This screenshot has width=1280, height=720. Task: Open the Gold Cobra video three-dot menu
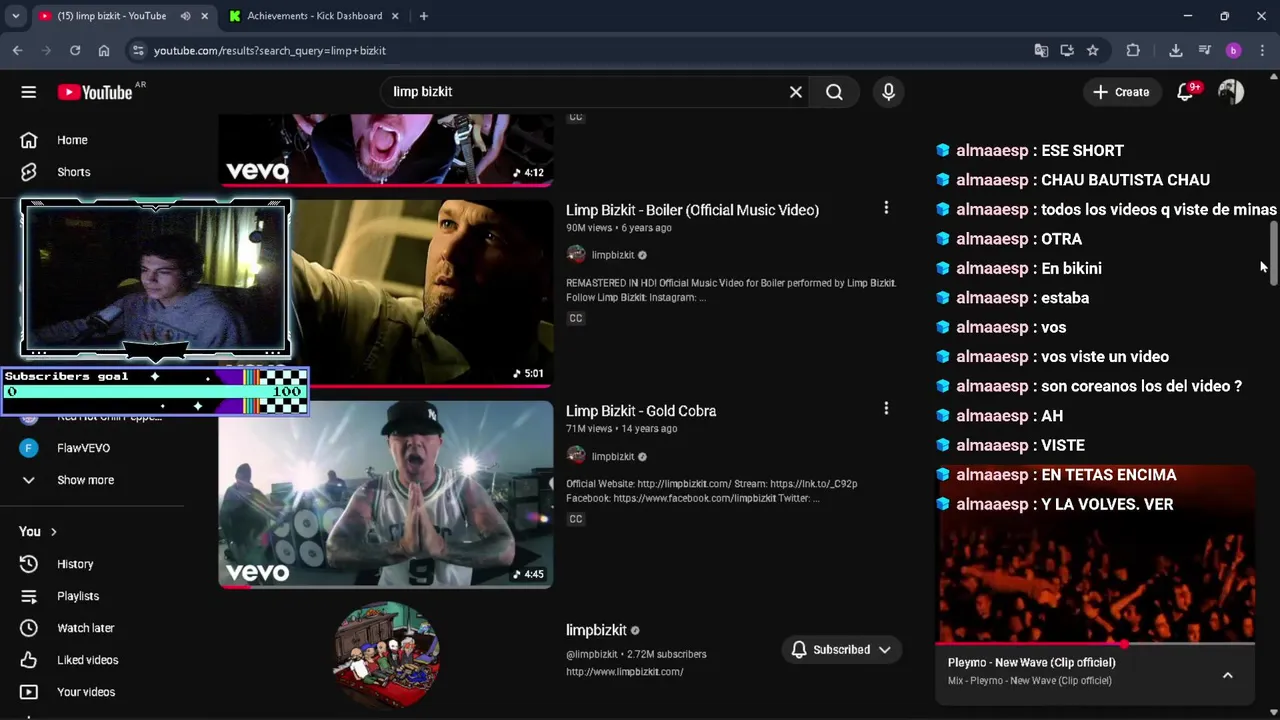click(x=886, y=408)
